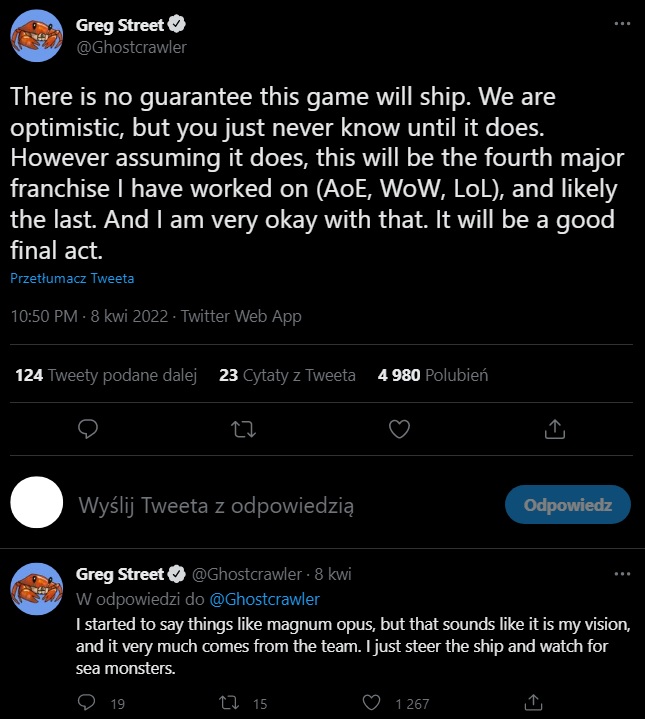Open the more options menu on reply tweet
The width and height of the screenshot is (645, 719).
click(x=622, y=574)
